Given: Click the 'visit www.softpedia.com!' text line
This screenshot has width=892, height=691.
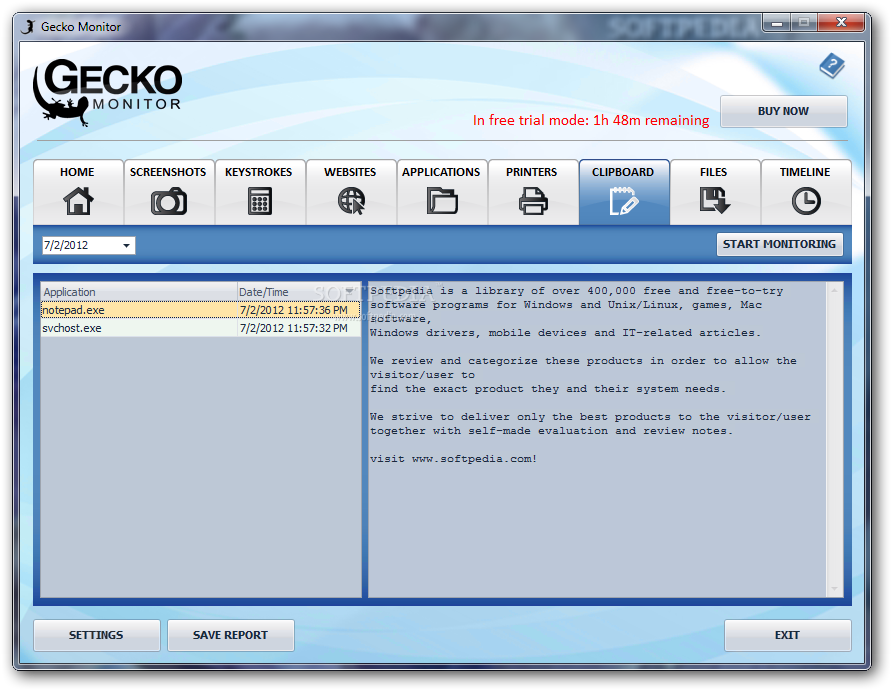Looking at the screenshot, I should point(453,458).
